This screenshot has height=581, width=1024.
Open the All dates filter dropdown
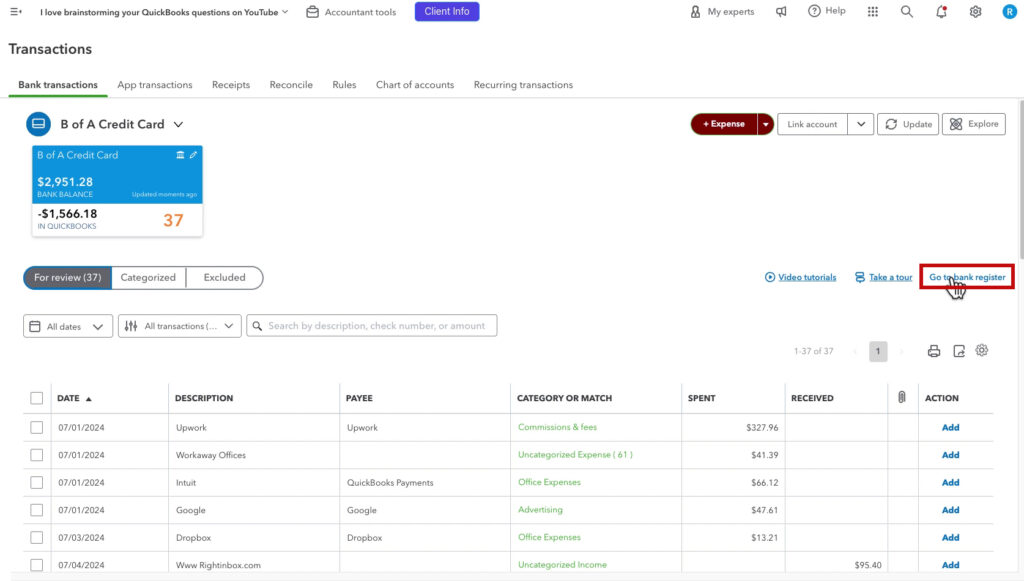point(67,325)
